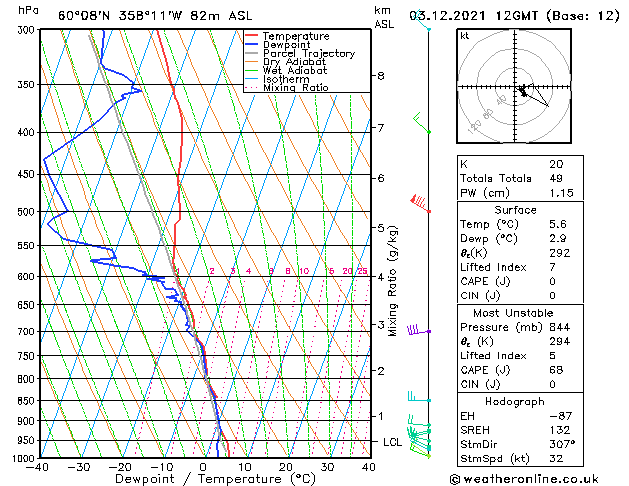Click the cyan wind barb at 300 hPa
Screen dimensions: 629x486
(421, 20)
